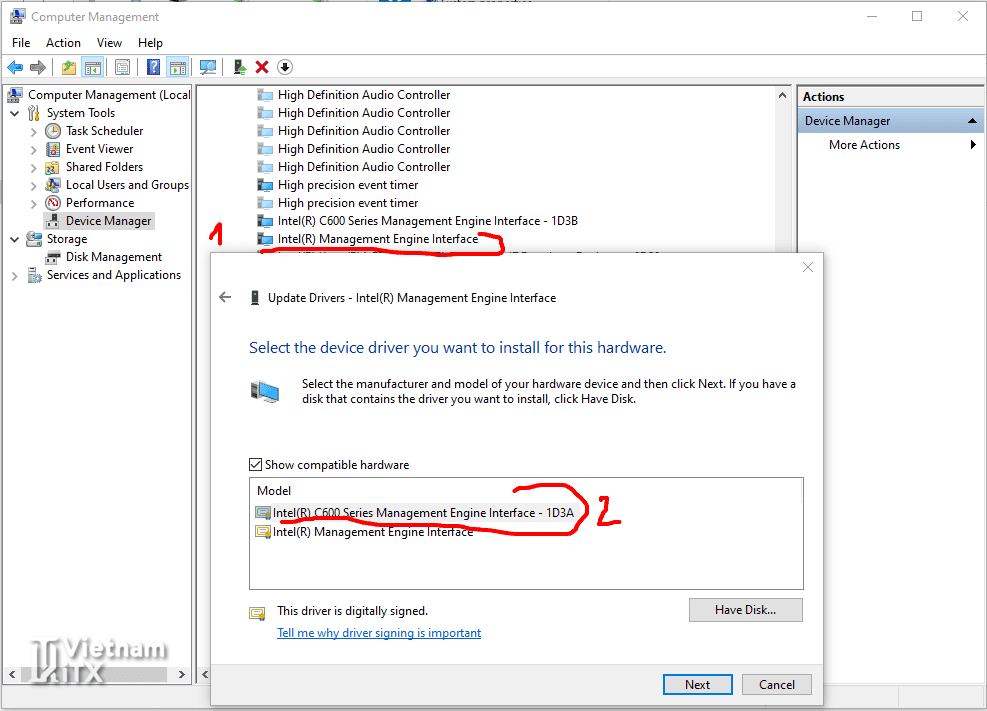This screenshot has width=987, height=711.
Task: Open the View menu
Action: pyautogui.click(x=109, y=43)
